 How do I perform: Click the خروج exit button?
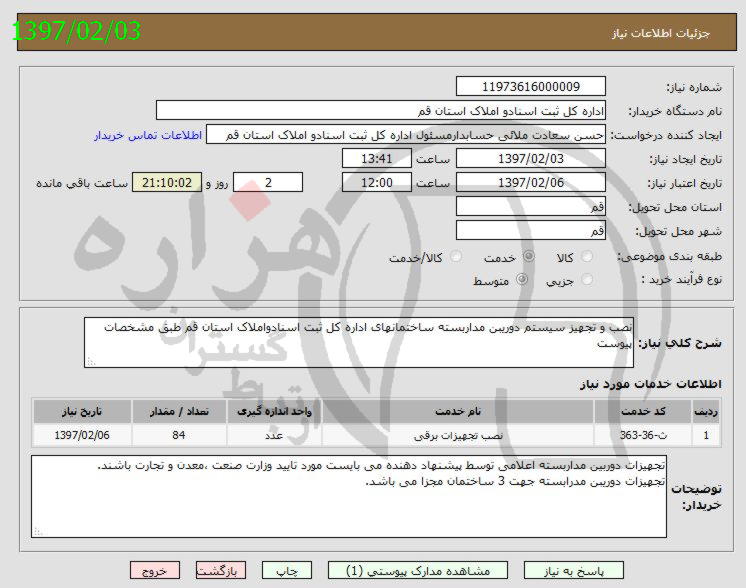pyautogui.click(x=155, y=570)
